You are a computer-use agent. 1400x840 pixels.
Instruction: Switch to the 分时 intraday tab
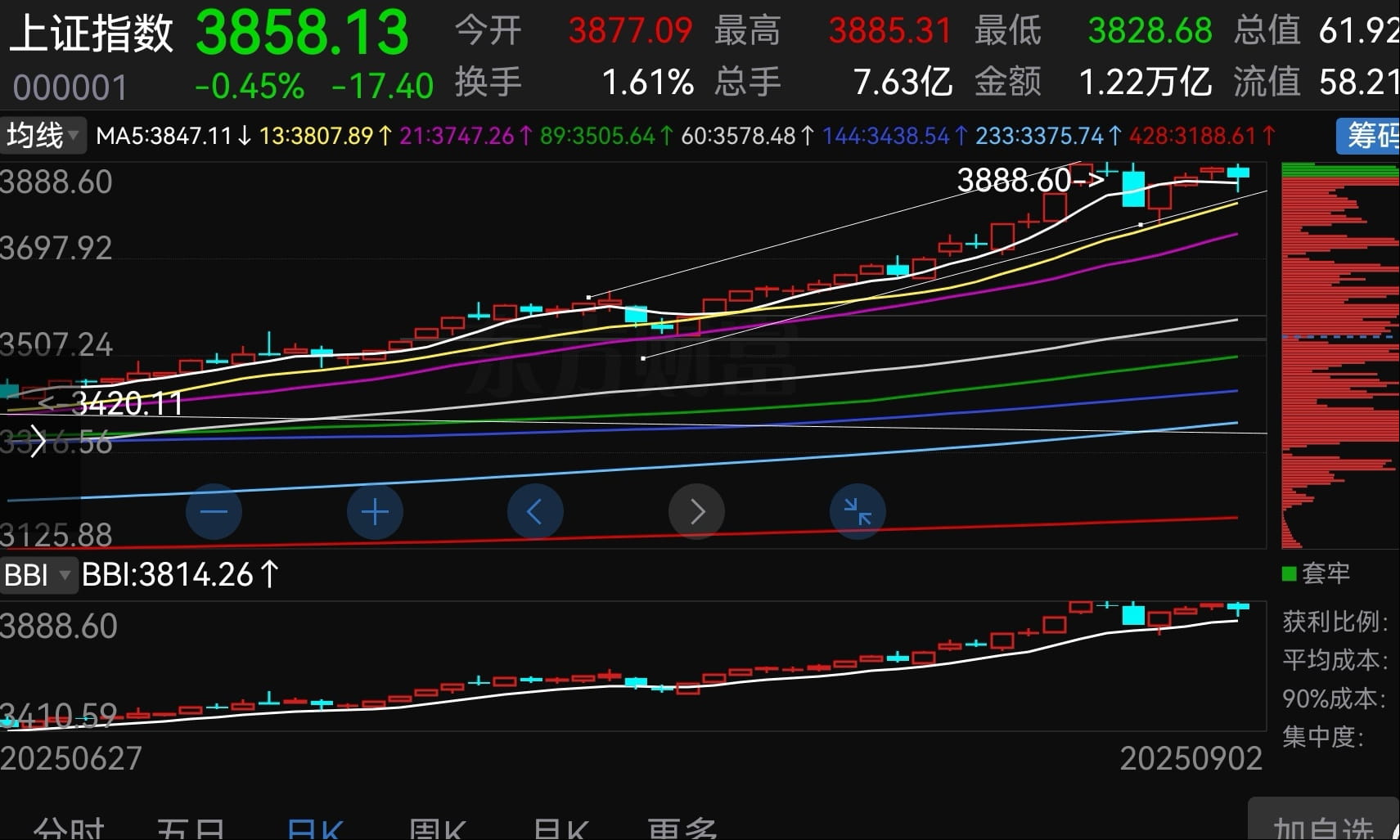tap(69, 828)
